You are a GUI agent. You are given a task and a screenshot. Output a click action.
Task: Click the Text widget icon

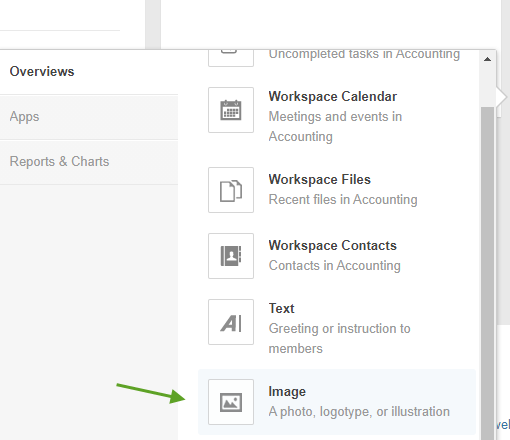(231, 322)
